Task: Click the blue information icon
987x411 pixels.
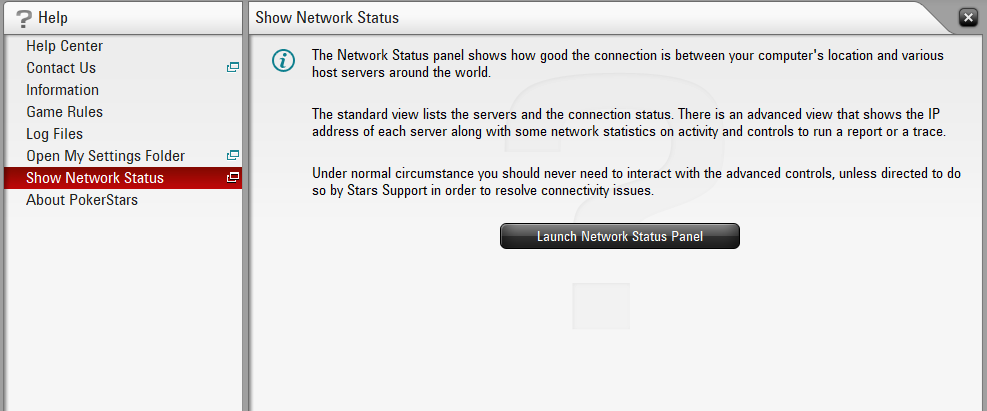Action: pos(283,60)
